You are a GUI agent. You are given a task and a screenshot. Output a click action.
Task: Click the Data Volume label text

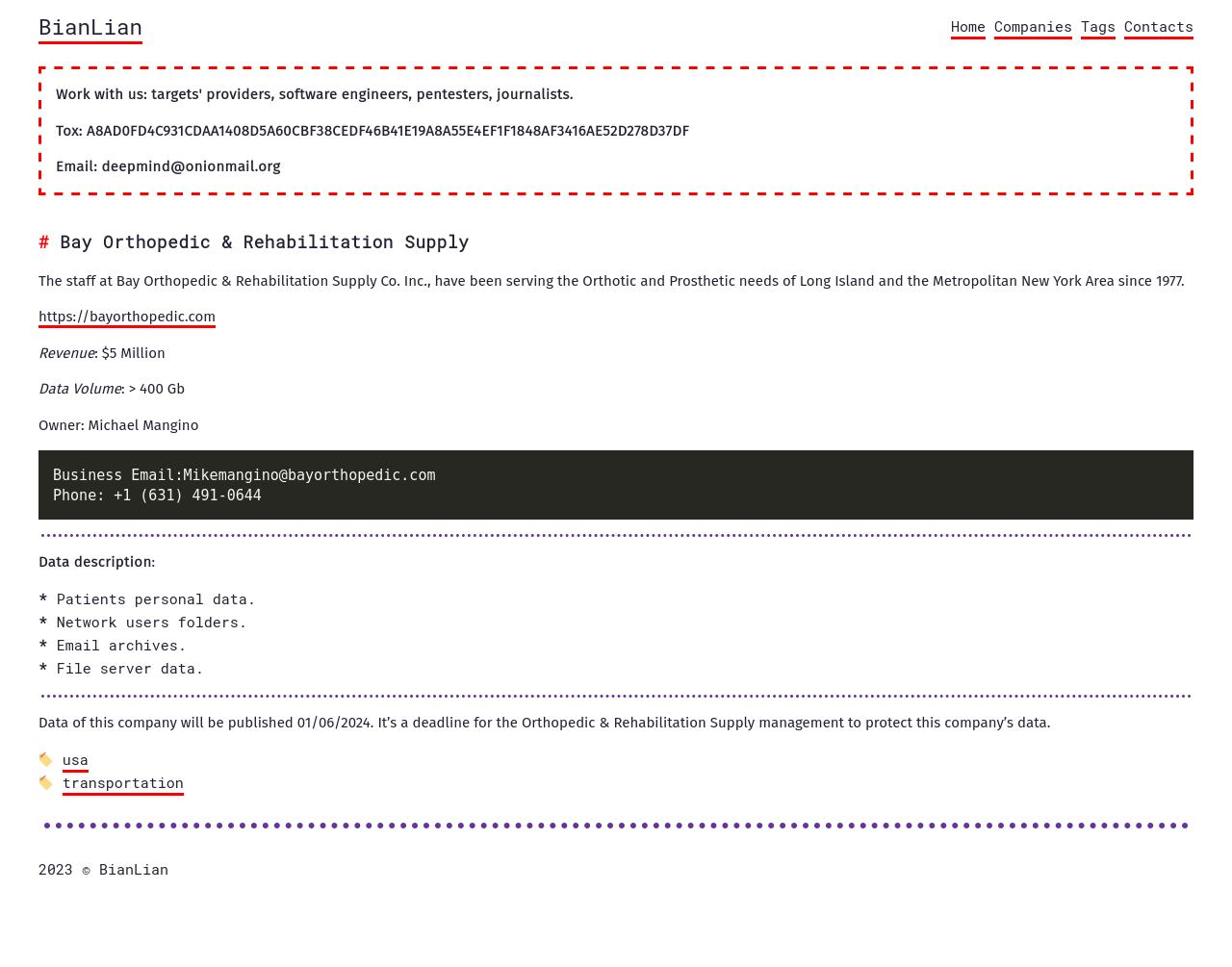(80, 389)
